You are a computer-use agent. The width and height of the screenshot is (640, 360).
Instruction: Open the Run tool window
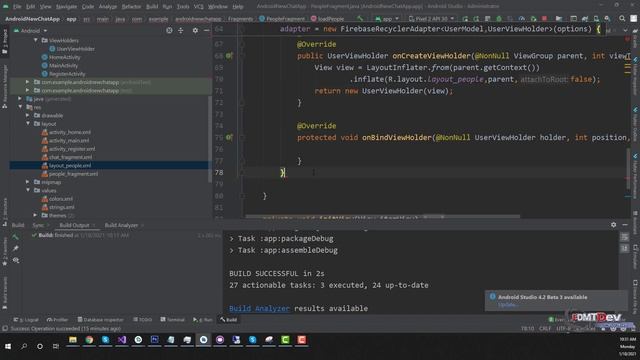click(x=202, y=320)
